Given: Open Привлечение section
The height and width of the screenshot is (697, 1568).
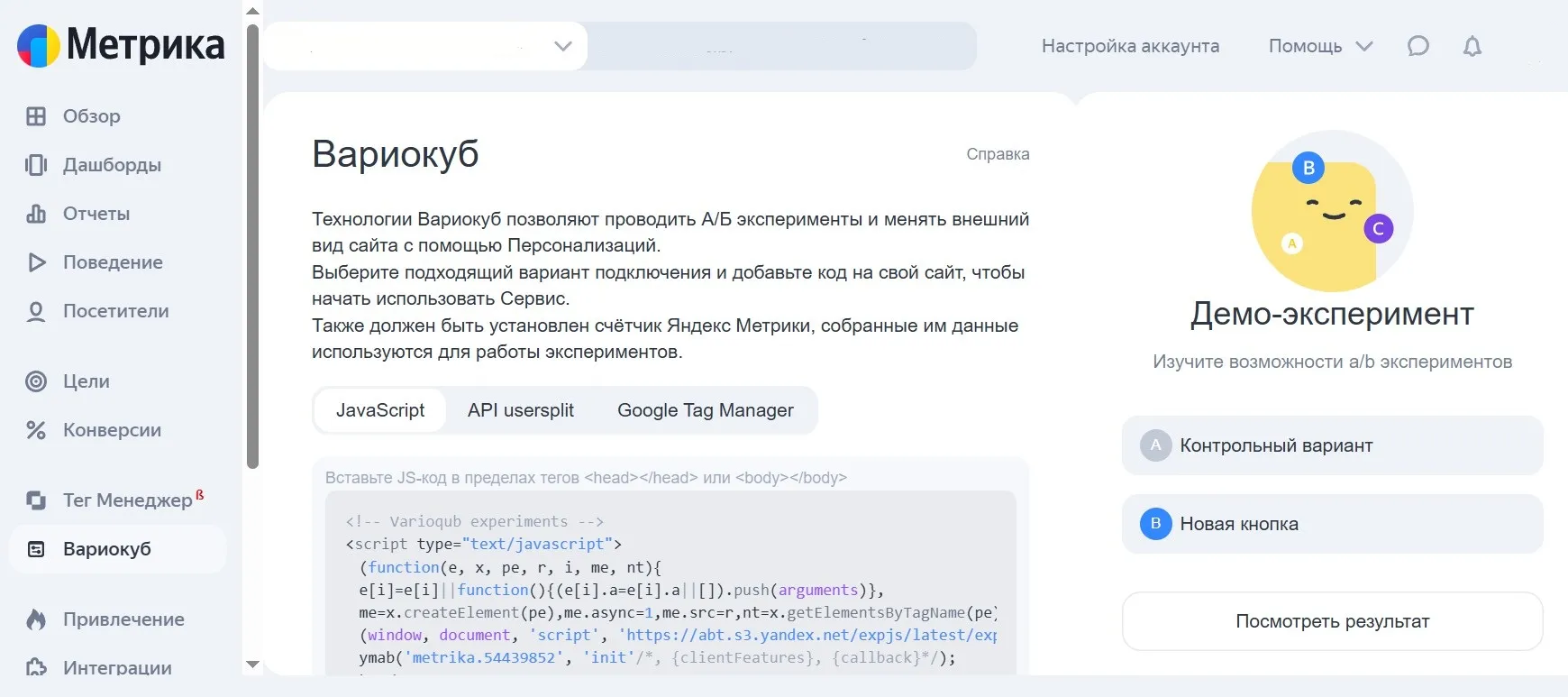Looking at the screenshot, I should click(x=123, y=619).
